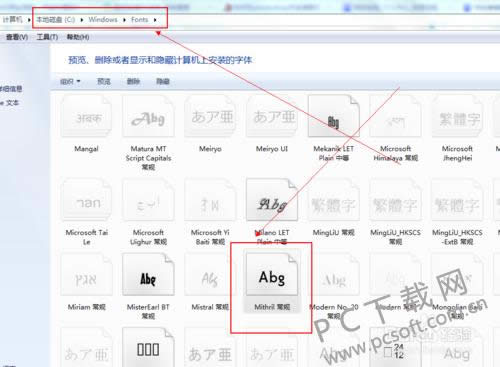The height and width of the screenshot is (367, 500).
Task: Click the 隐藏 toolbar button
Action: (163, 81)
